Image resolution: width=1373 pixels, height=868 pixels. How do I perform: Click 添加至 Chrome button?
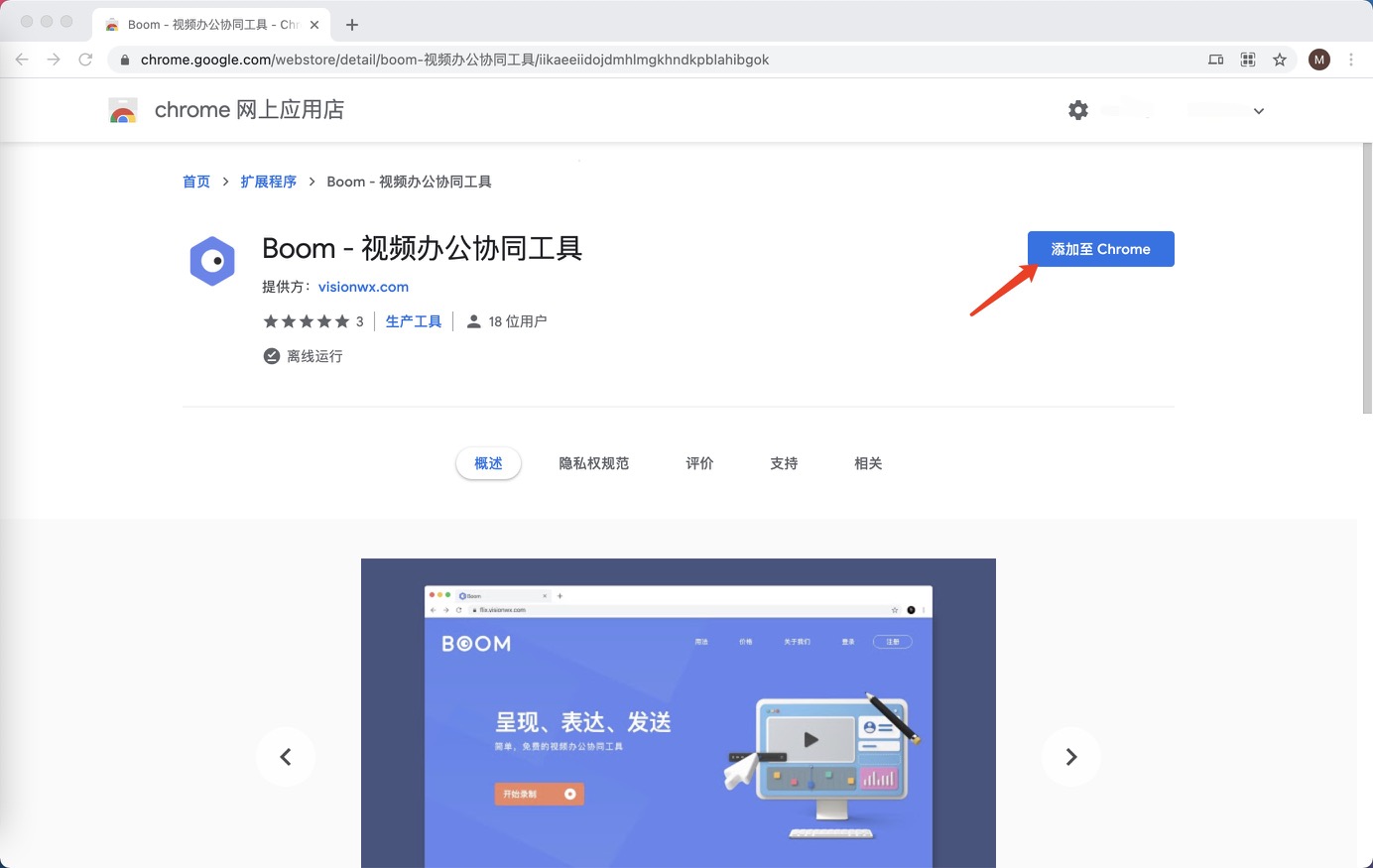click(x=1101, y=249)
